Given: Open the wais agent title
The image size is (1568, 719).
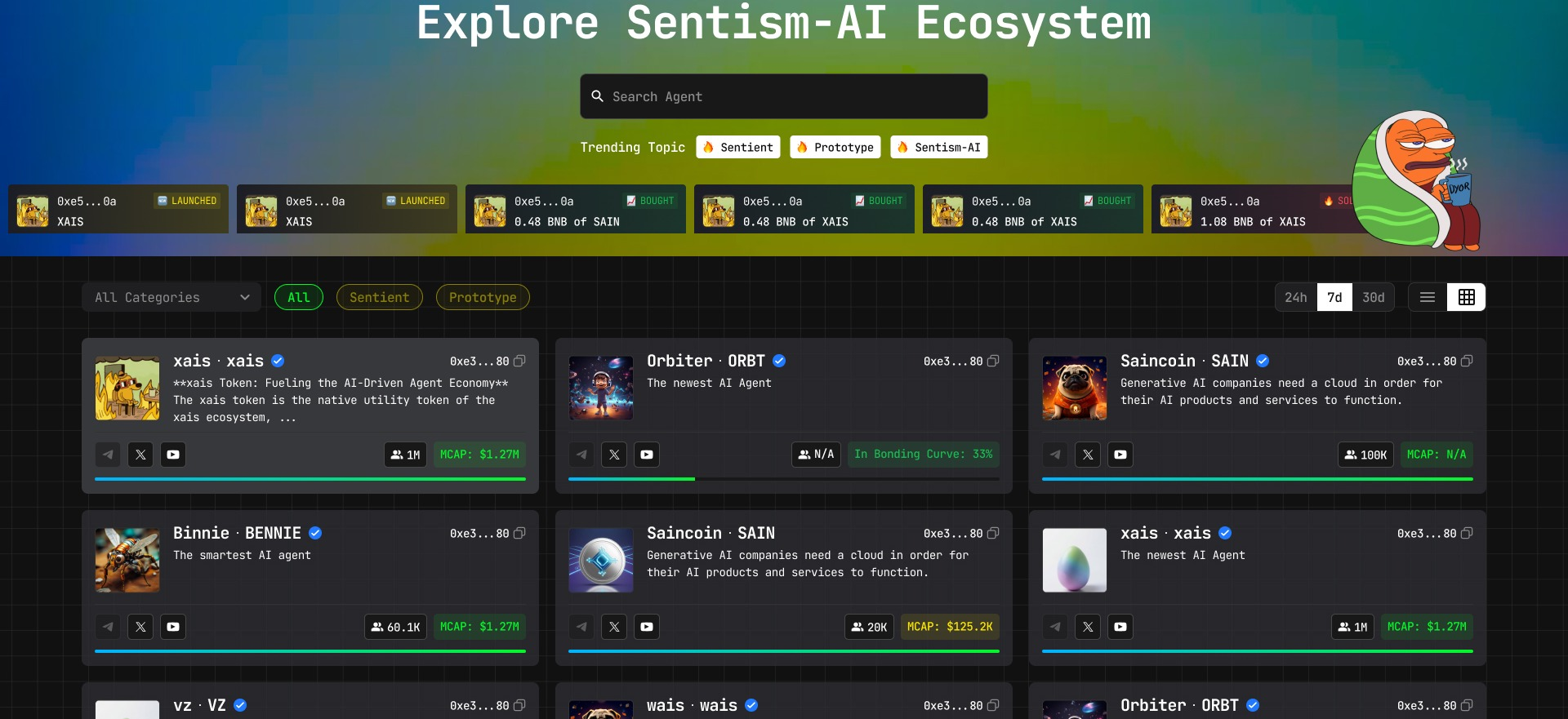Looking at the screenshot, I should point(692,705).
